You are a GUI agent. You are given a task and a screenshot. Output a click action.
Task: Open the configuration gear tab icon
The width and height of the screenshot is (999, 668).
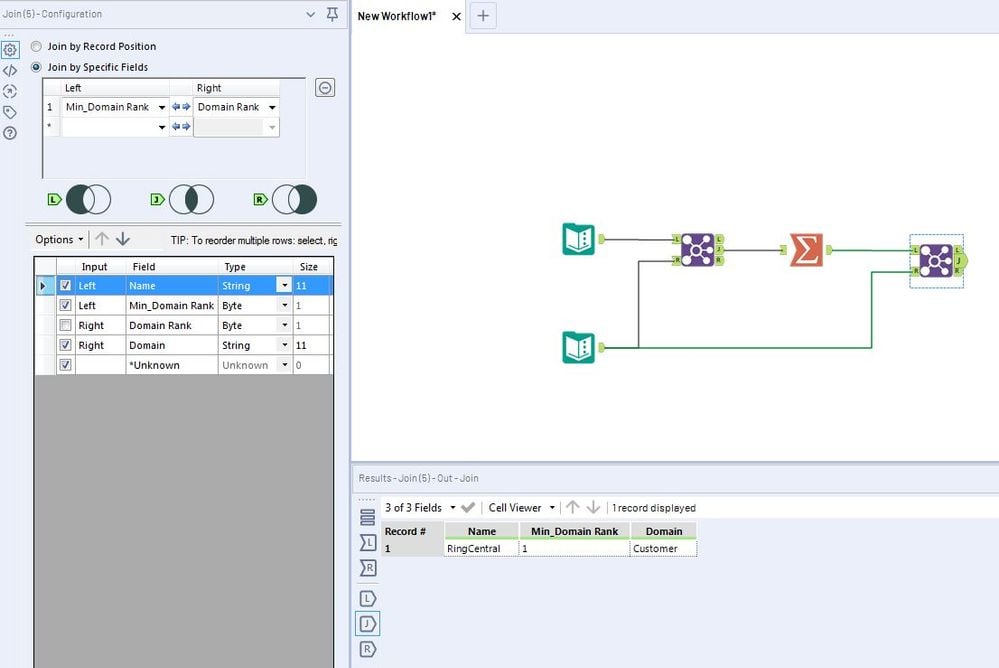point(10,50)
